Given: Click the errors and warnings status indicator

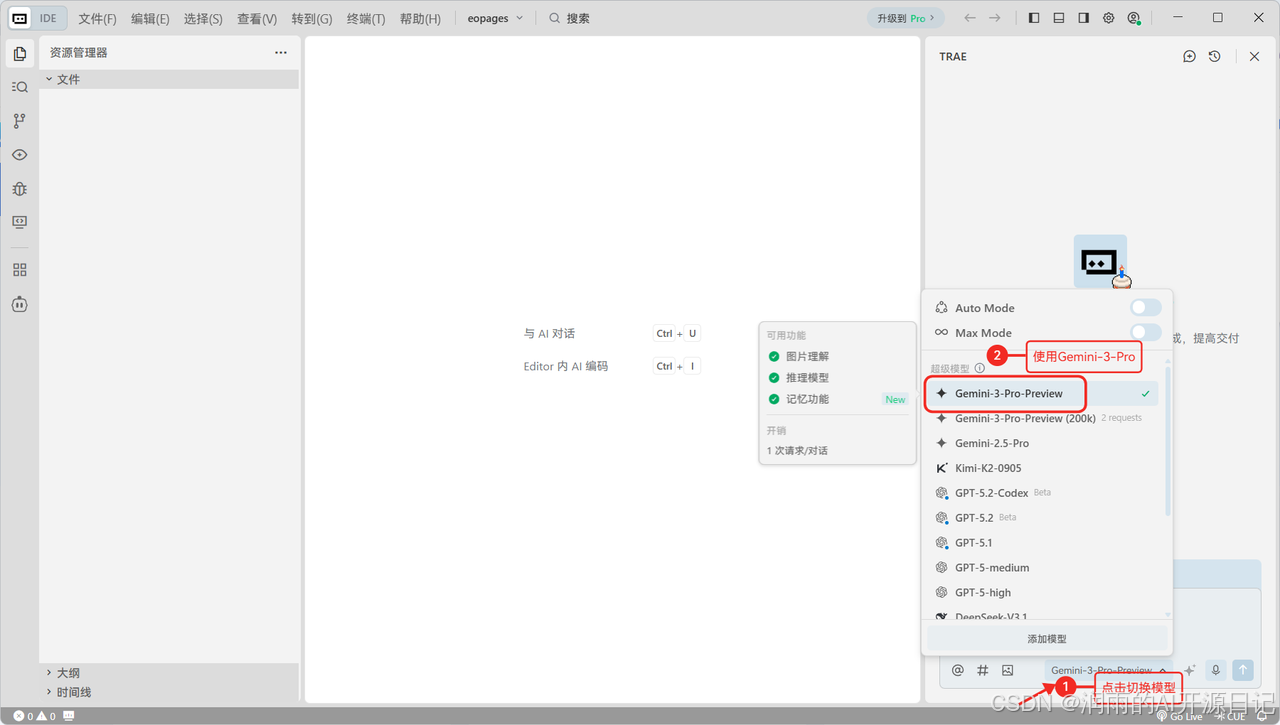Looking at the screenshot, I should 35,716.
